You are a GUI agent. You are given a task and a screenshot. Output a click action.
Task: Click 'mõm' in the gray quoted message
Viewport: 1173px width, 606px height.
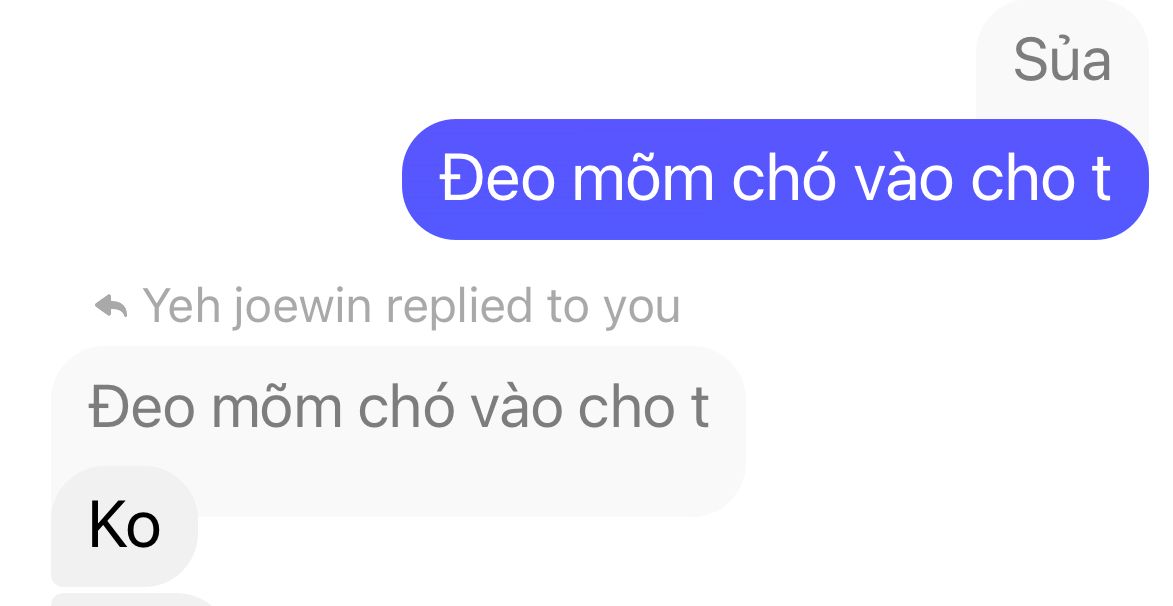tap(277, 408)
